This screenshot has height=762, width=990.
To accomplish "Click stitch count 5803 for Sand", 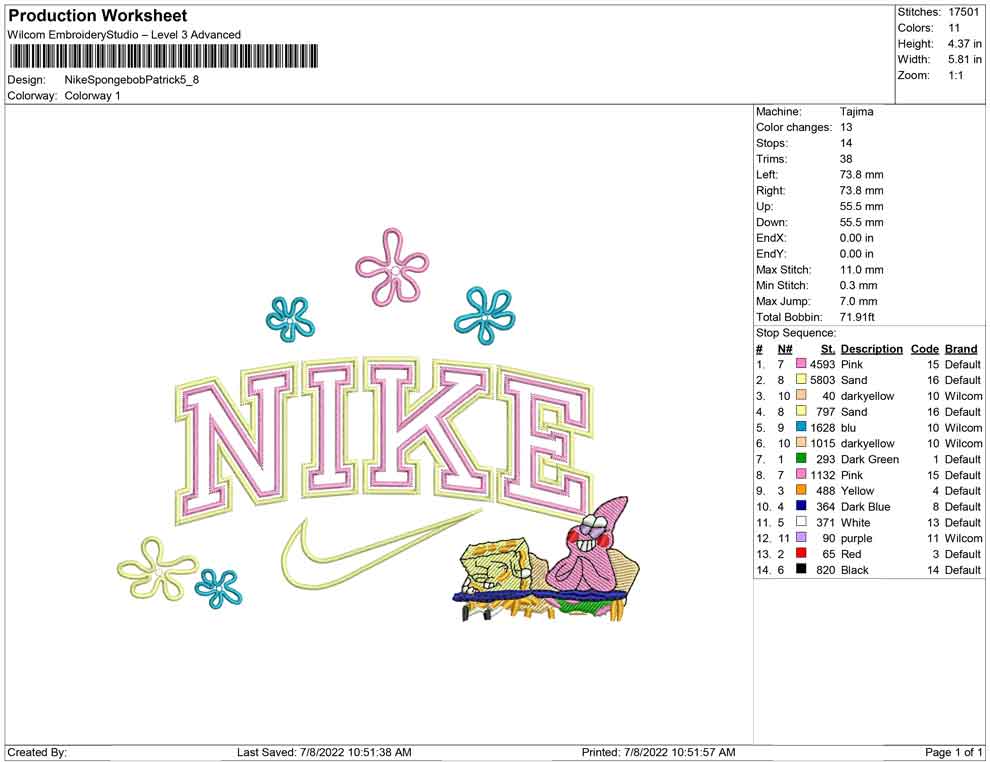I will (822, 380).
